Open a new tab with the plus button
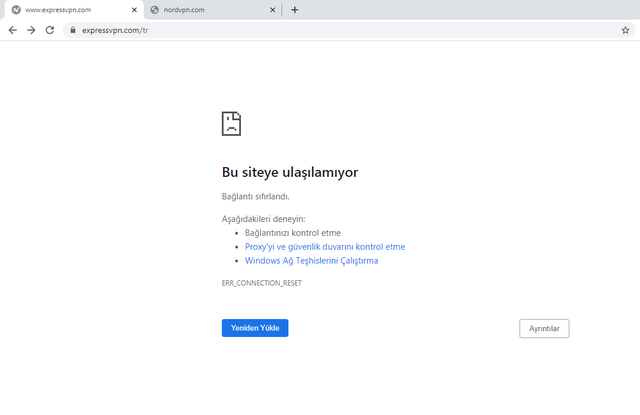The height and width of the screenshot is (415, 640). [295, 10]
